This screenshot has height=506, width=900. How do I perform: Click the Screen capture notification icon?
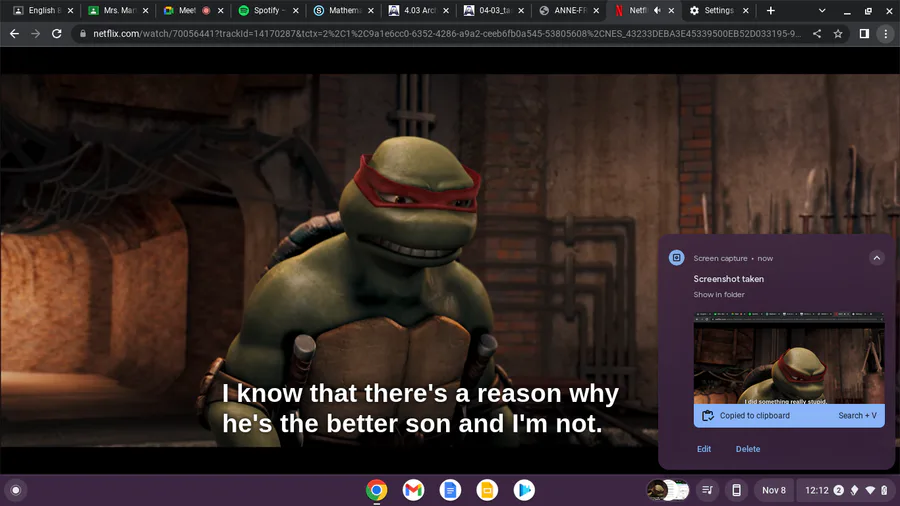pos(677,258)
